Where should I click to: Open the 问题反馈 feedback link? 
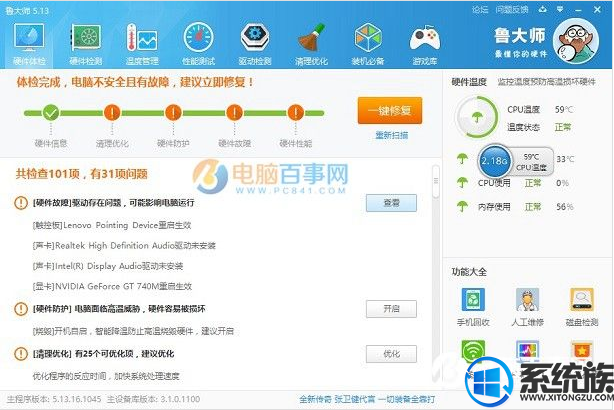[x=512, y=10]
